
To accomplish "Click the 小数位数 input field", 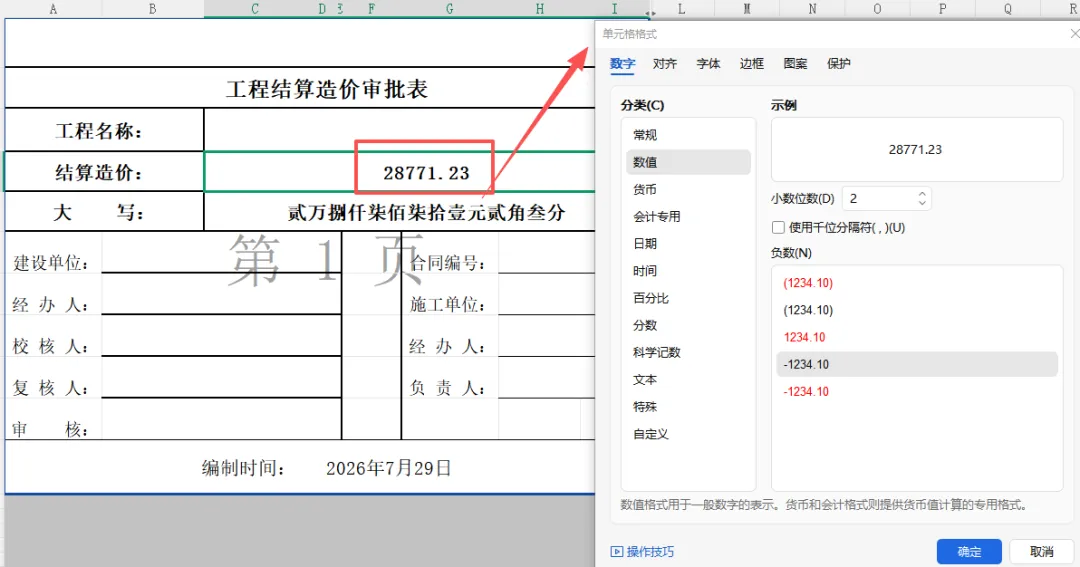I will pyautogui.click(x=880, y=198).
